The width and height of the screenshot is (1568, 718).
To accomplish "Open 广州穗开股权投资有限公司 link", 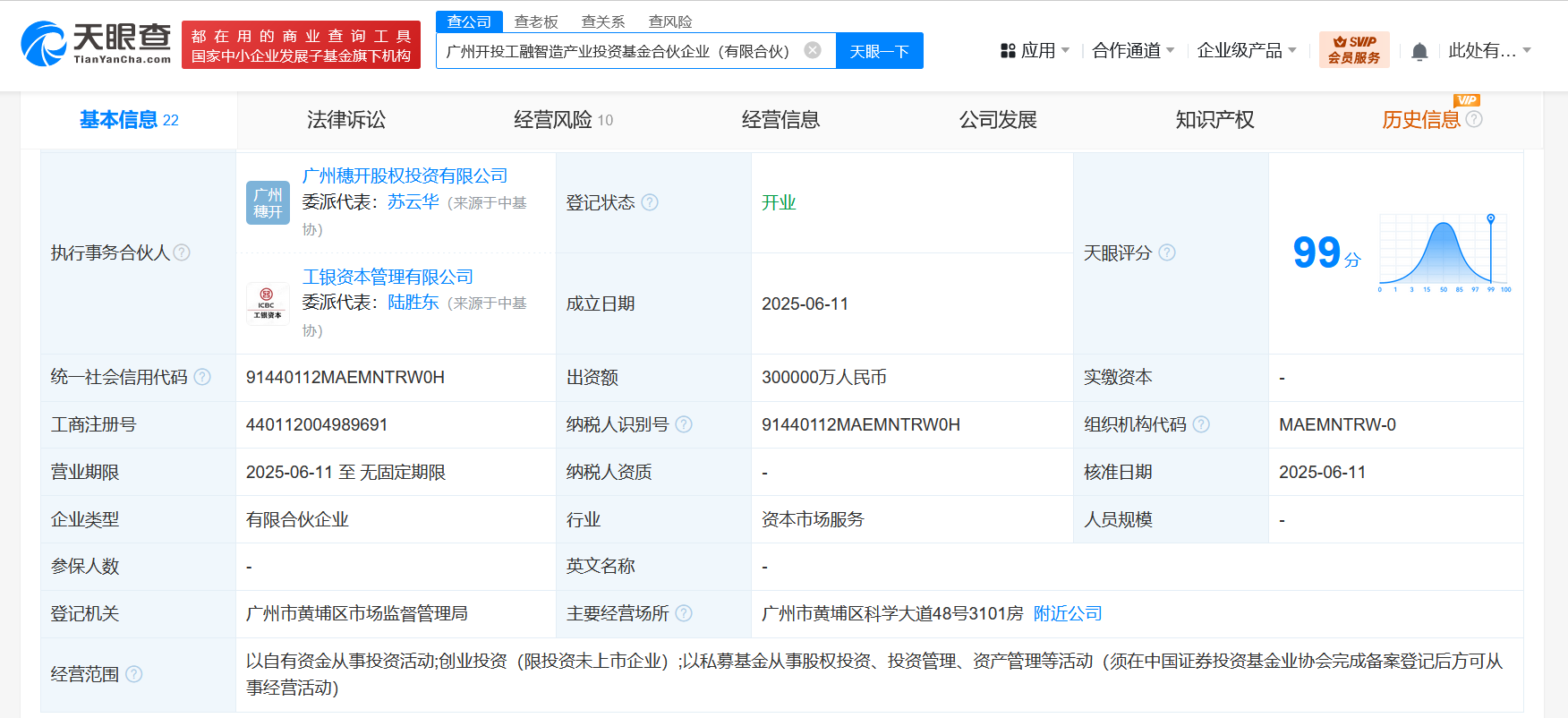I will click(x=405, y=176).
